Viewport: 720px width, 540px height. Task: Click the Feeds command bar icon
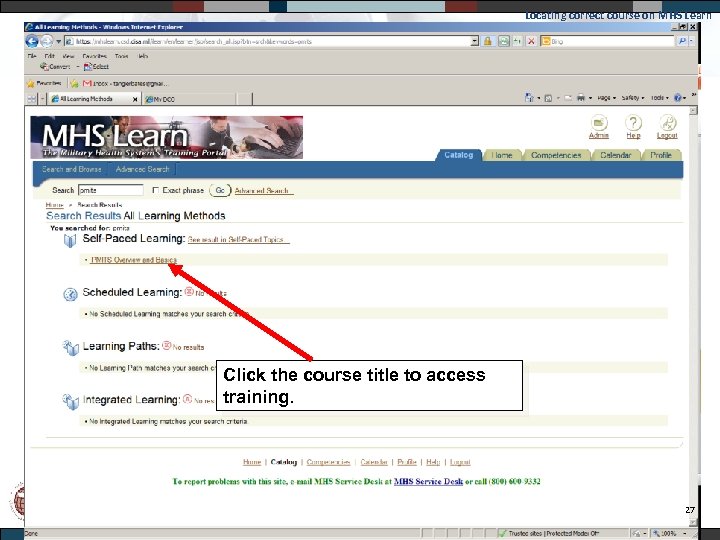coord(548,98)
